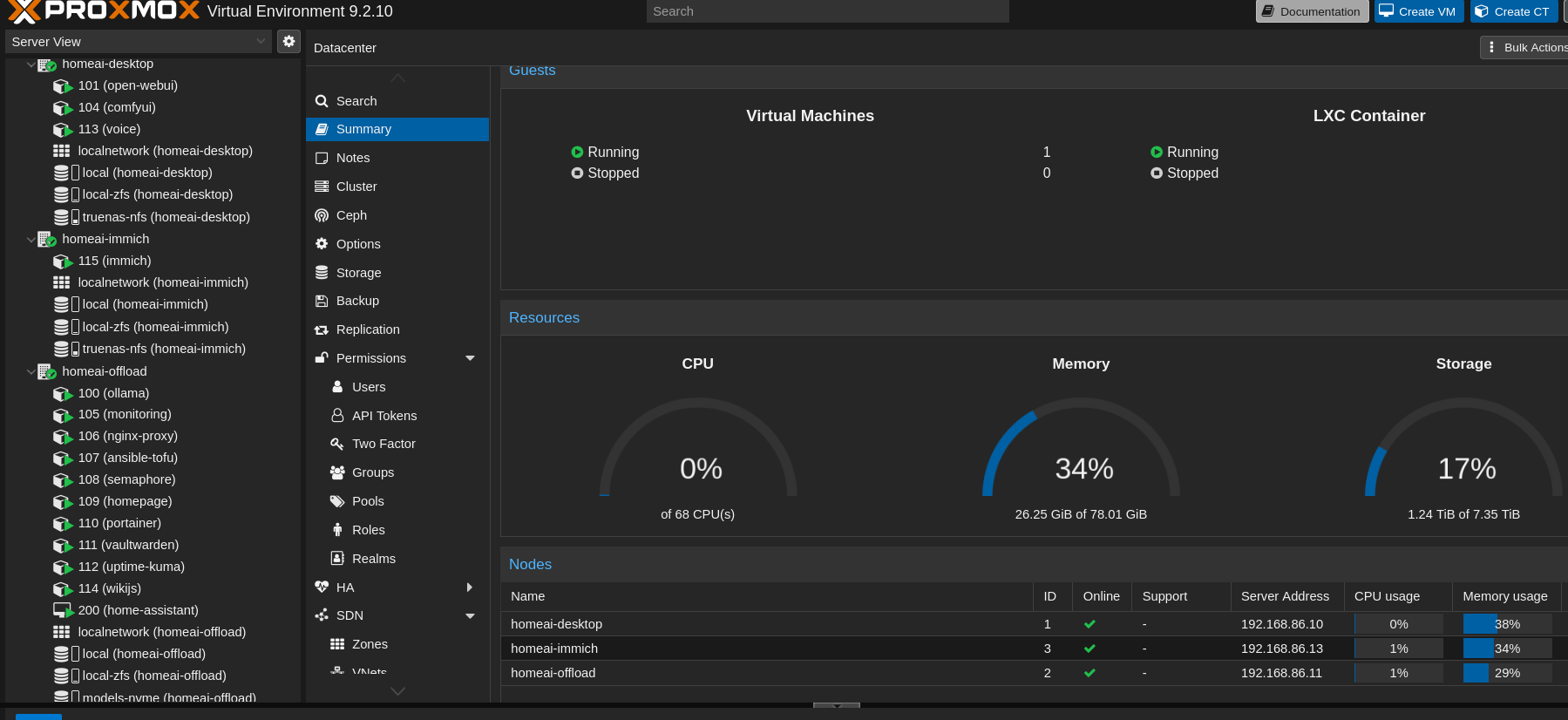Screen dimensions: 1568x720
Task: Open the Server View dropdown
Action: click(x=139, y=41)
